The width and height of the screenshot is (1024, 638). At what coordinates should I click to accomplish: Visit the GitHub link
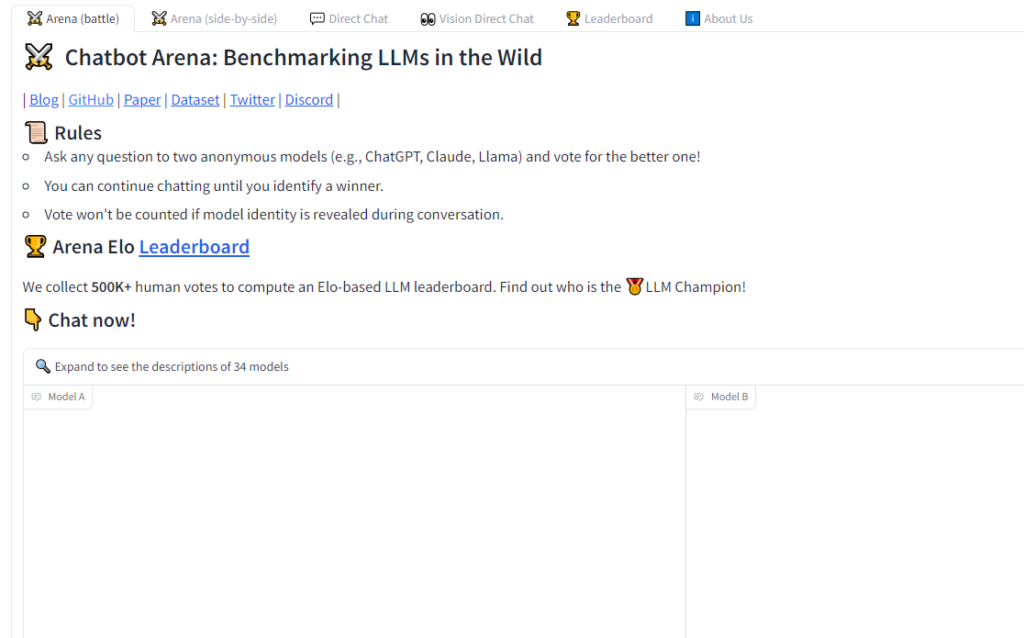coord(91,100)
